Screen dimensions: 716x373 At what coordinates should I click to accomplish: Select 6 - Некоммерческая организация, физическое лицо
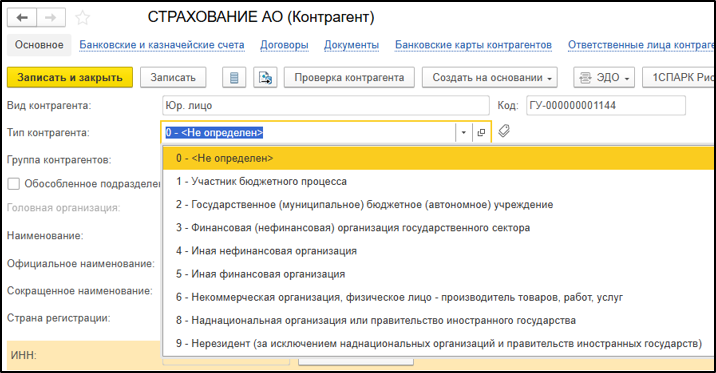coord(438,297)
